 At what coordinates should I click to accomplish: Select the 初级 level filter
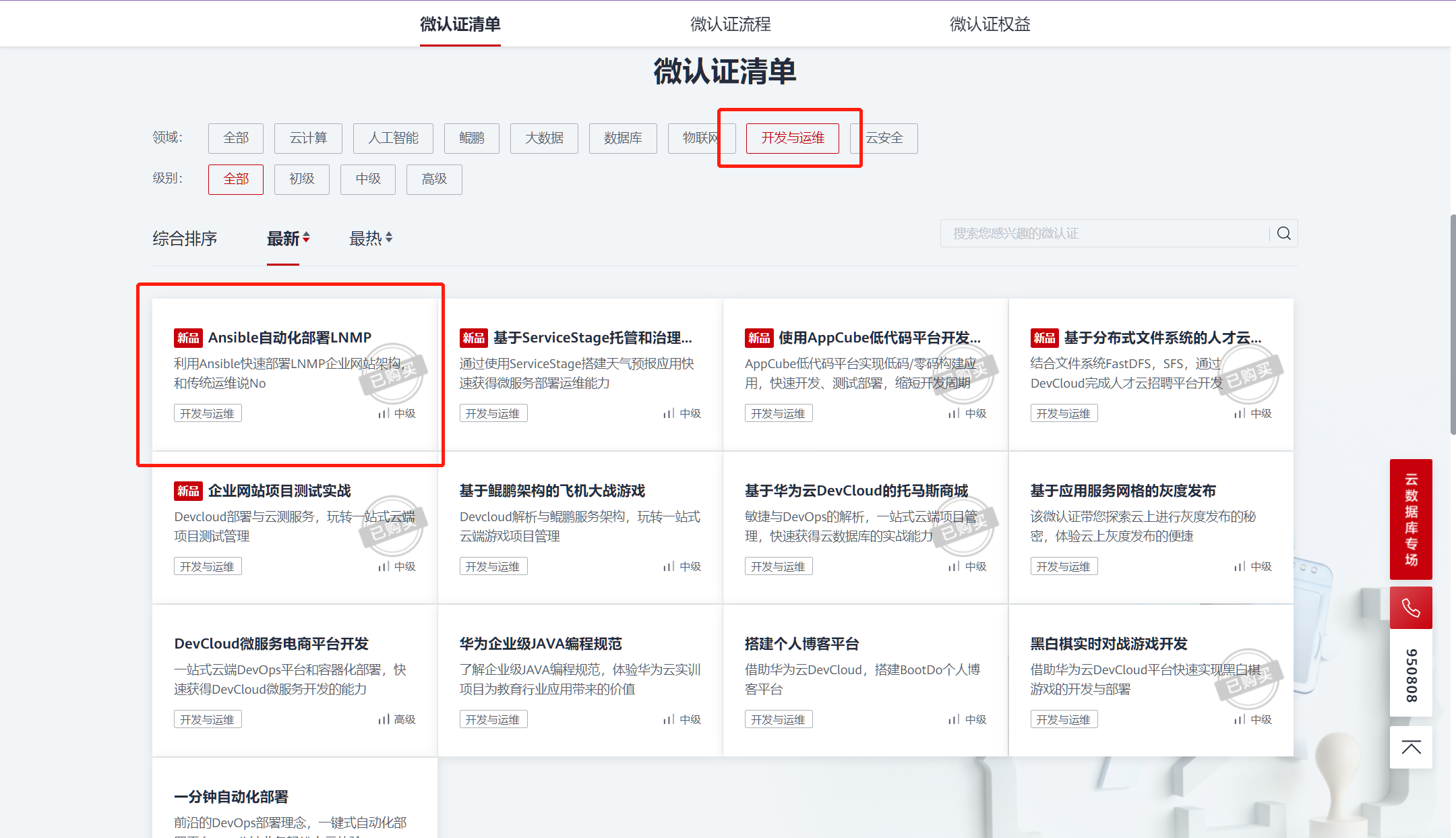pos(301,179)
